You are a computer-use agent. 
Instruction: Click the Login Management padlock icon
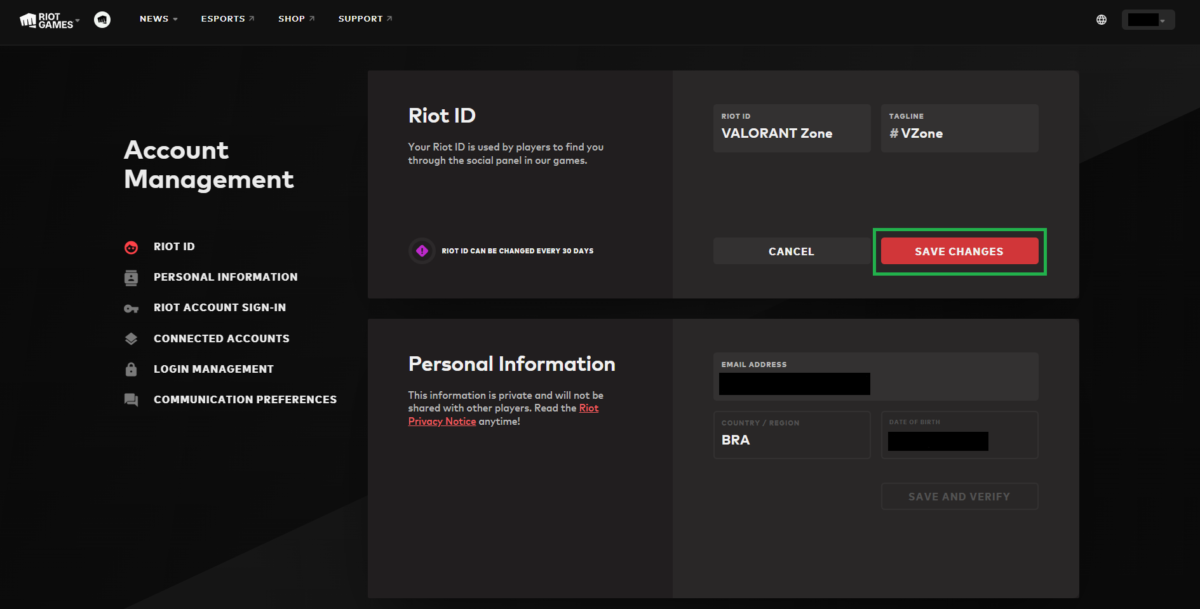click(x=131, y=369)
